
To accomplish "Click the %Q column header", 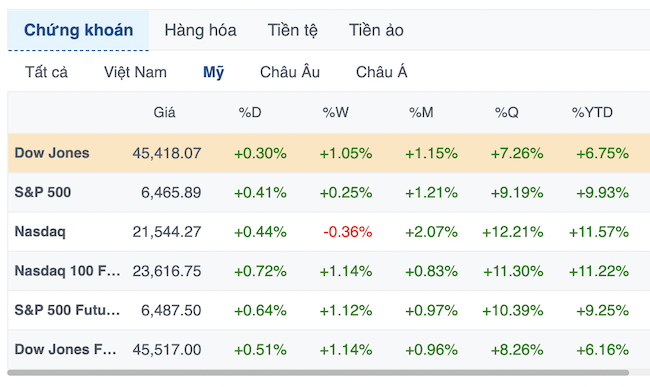I will pyautogui.click(x=507, y=112).
